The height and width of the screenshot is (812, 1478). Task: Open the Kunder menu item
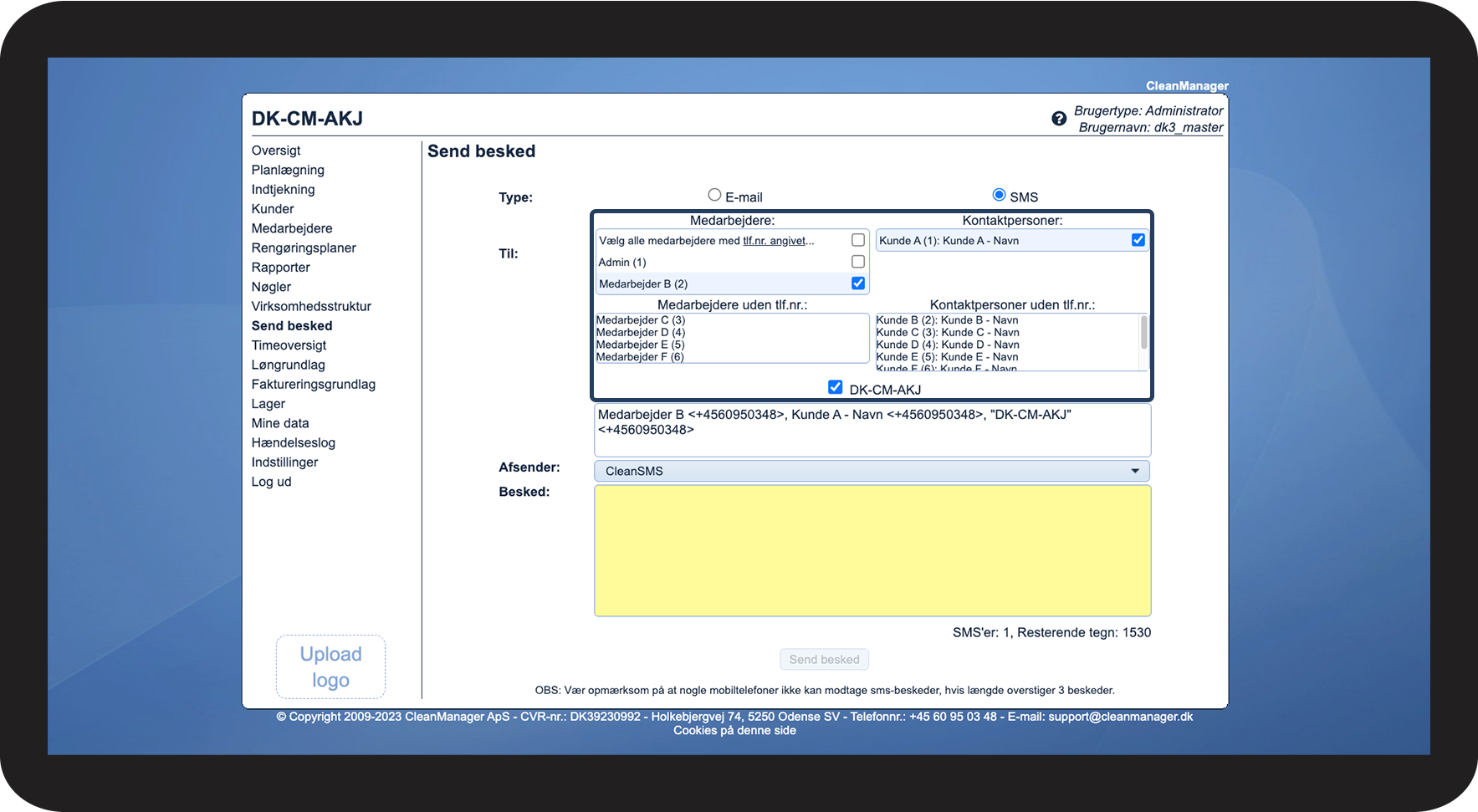click(273, 209)
